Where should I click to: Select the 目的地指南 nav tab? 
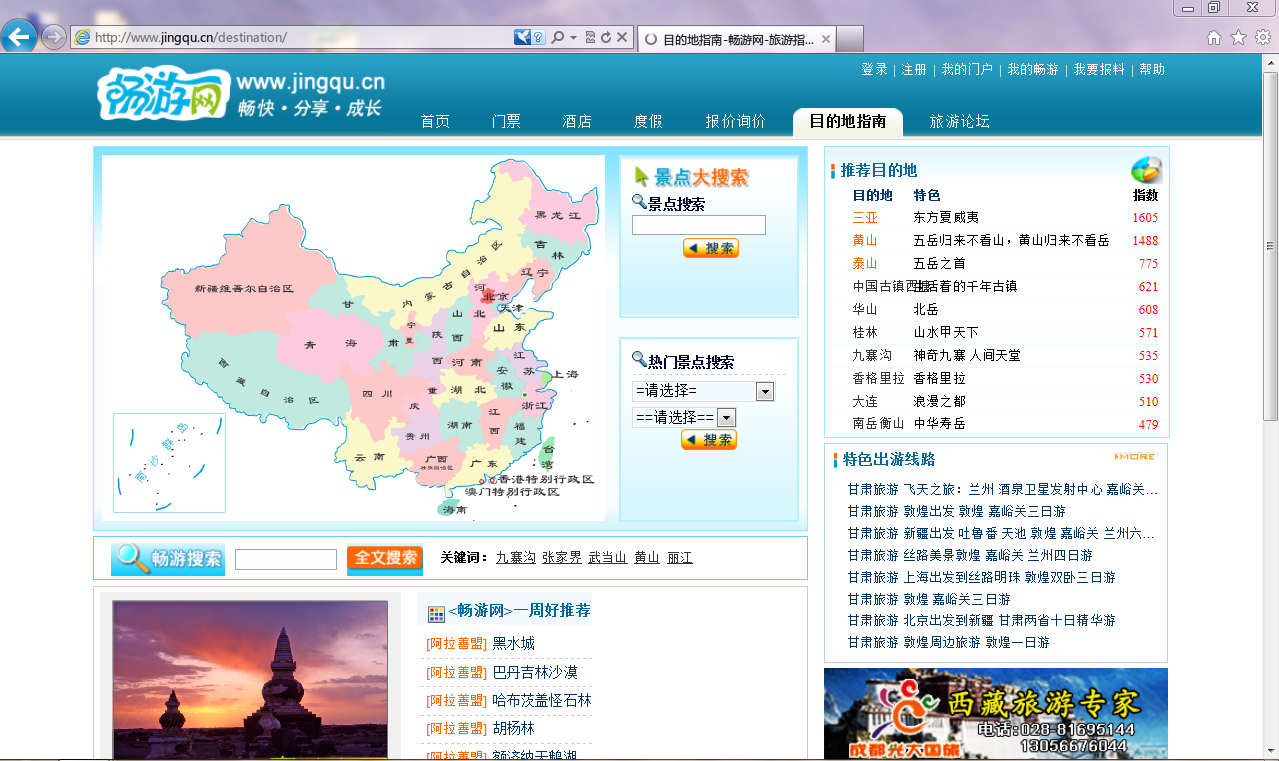coord(848,121)
